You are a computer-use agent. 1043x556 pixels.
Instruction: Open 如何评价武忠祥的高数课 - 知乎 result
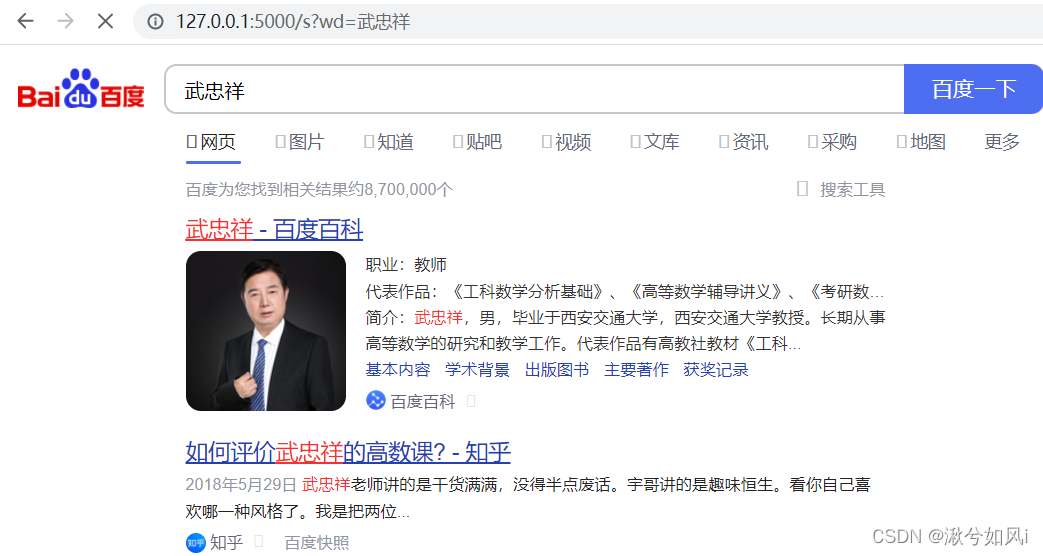click(x=348, y=452)
